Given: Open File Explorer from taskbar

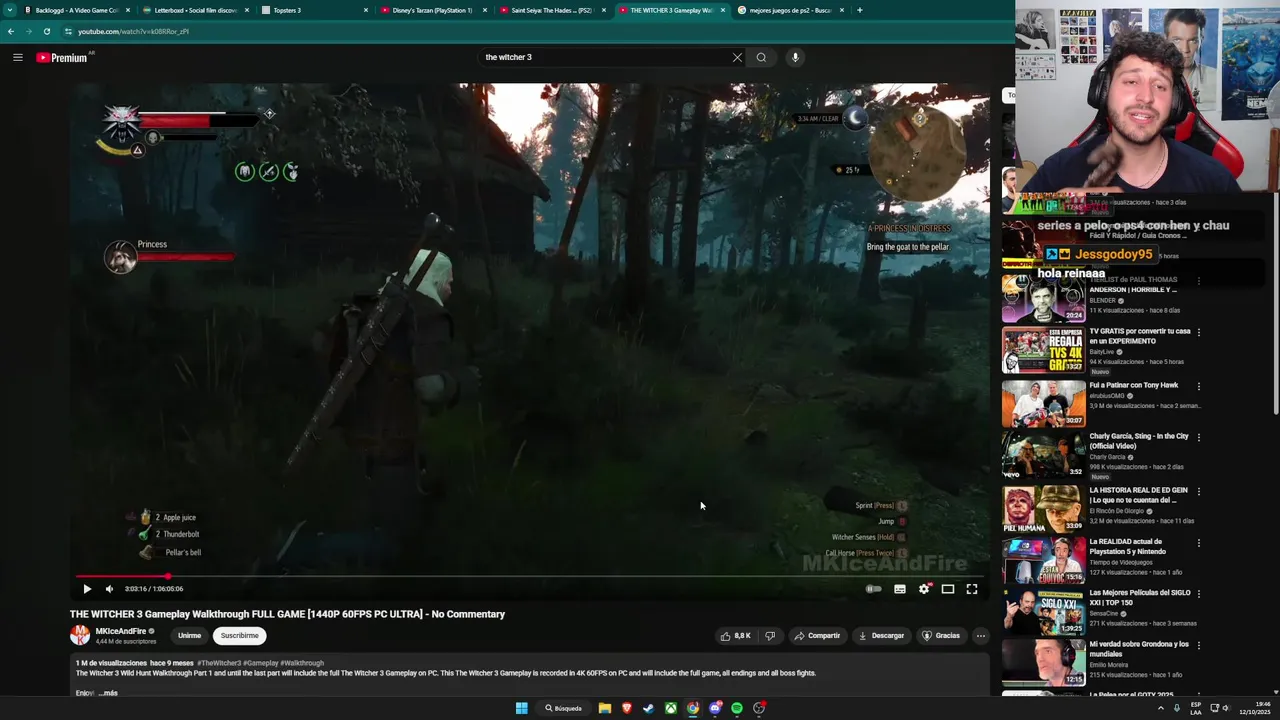Looking at the screenshot, I should tap(605, 708).
